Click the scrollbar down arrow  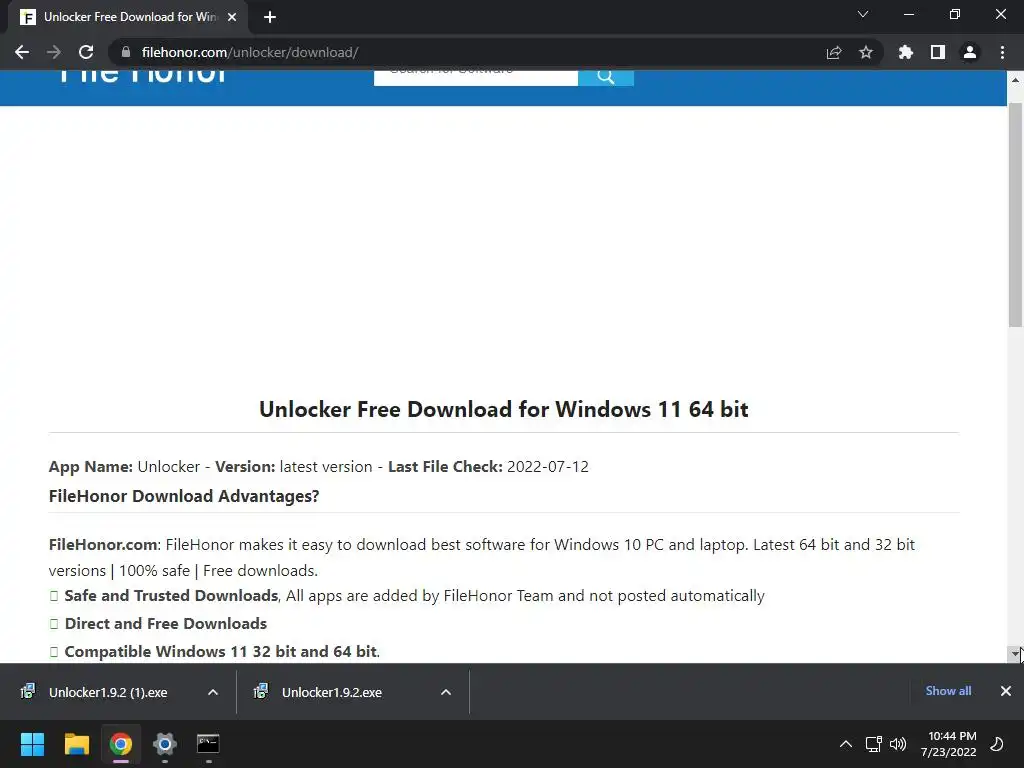(1015, 653)
